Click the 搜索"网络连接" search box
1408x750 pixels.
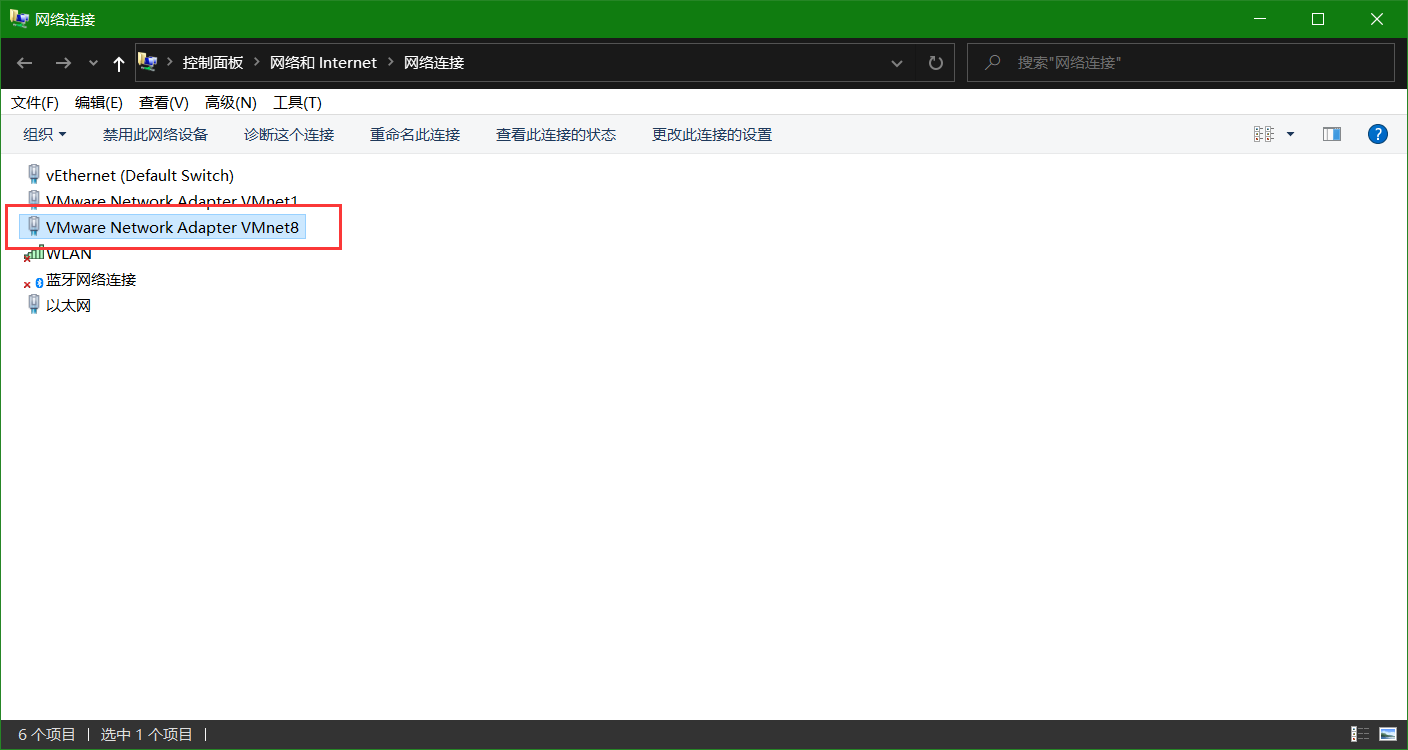1181,62
